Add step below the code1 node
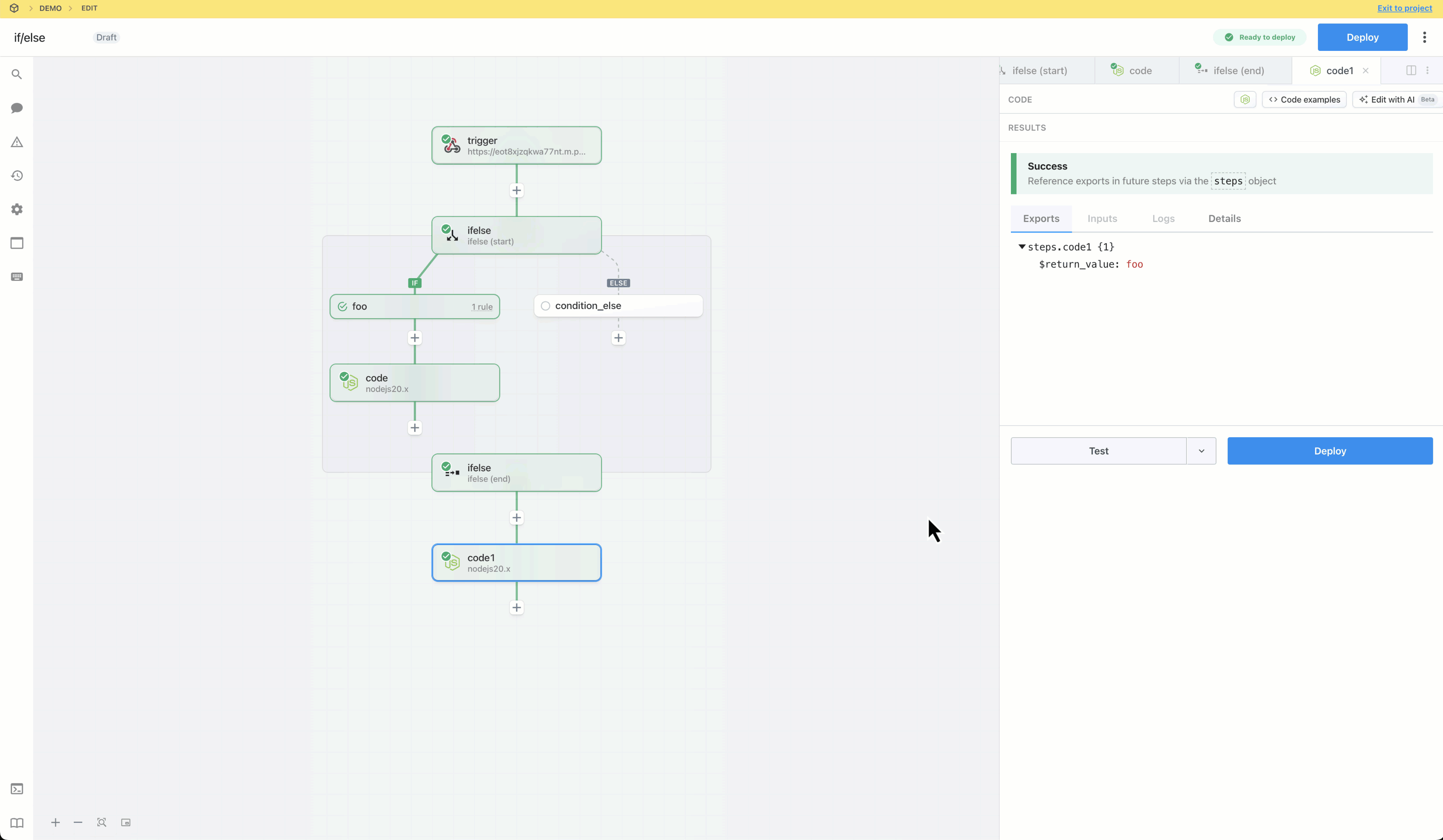The image size is (1443, 840). pyautogui.click(x=517, y=608)
